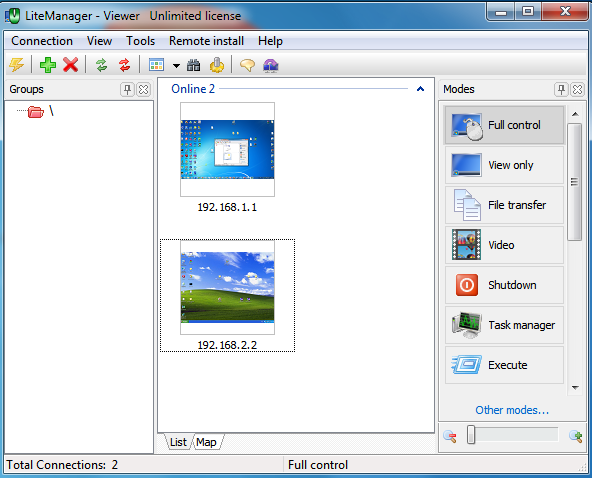Click the 192.168.1.1 label
Image resolution: width=592 pixels, height=478 pixels.
click(x=227, y=207)
